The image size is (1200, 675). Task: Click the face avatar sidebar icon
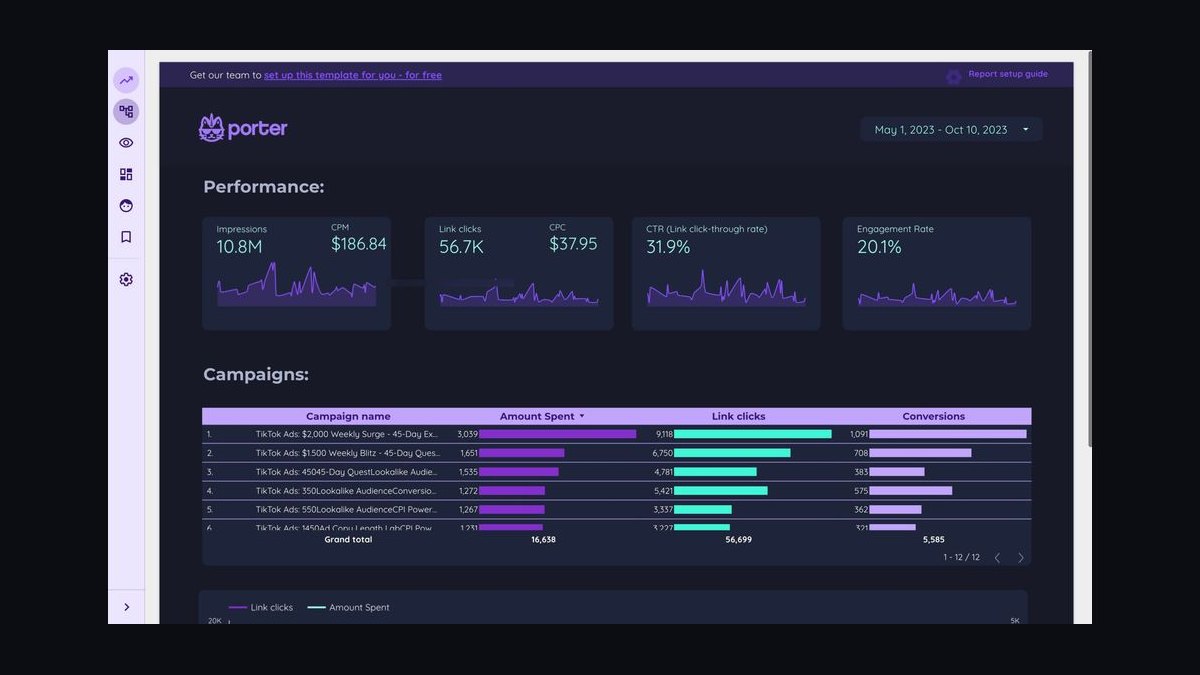126,206
